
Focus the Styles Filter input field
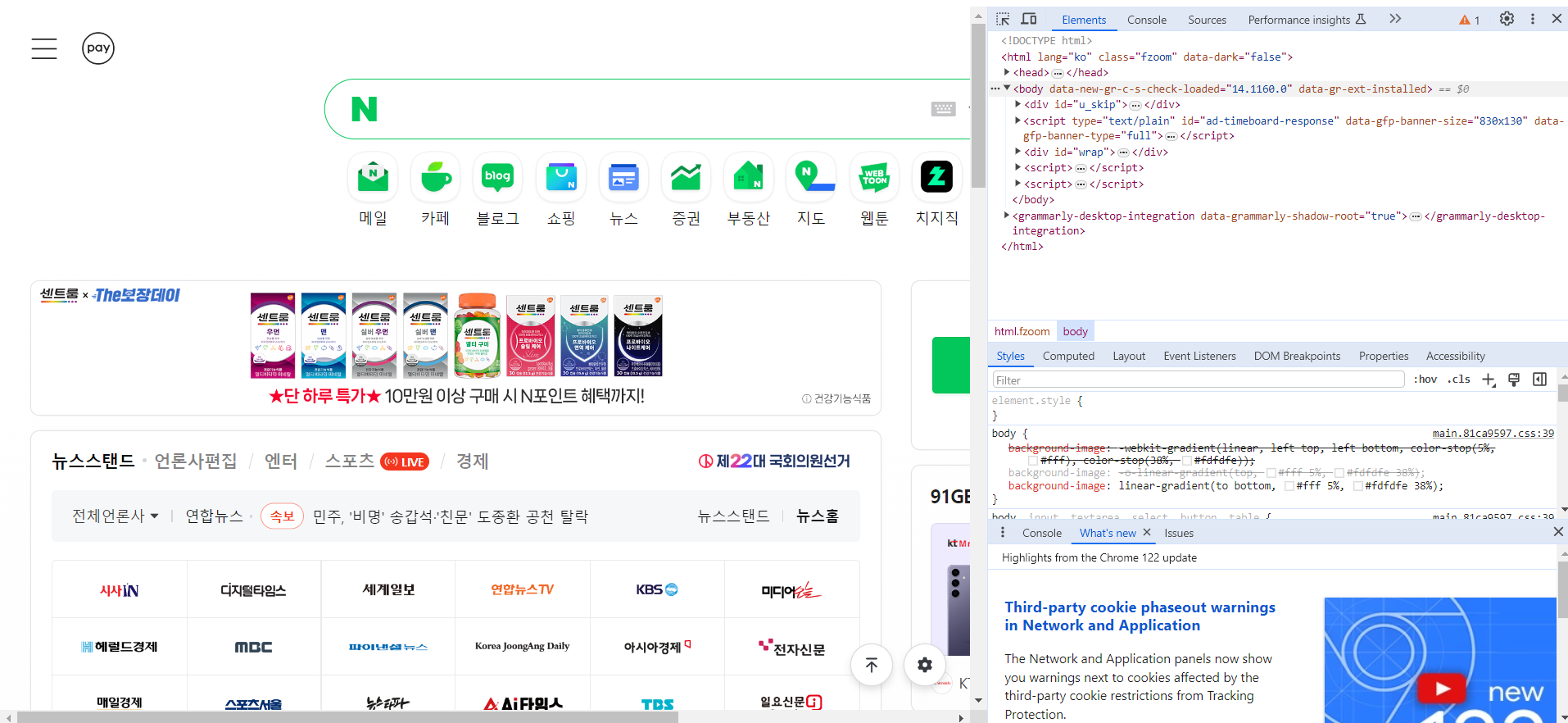pyautogui.click(x=1199, y=380)
